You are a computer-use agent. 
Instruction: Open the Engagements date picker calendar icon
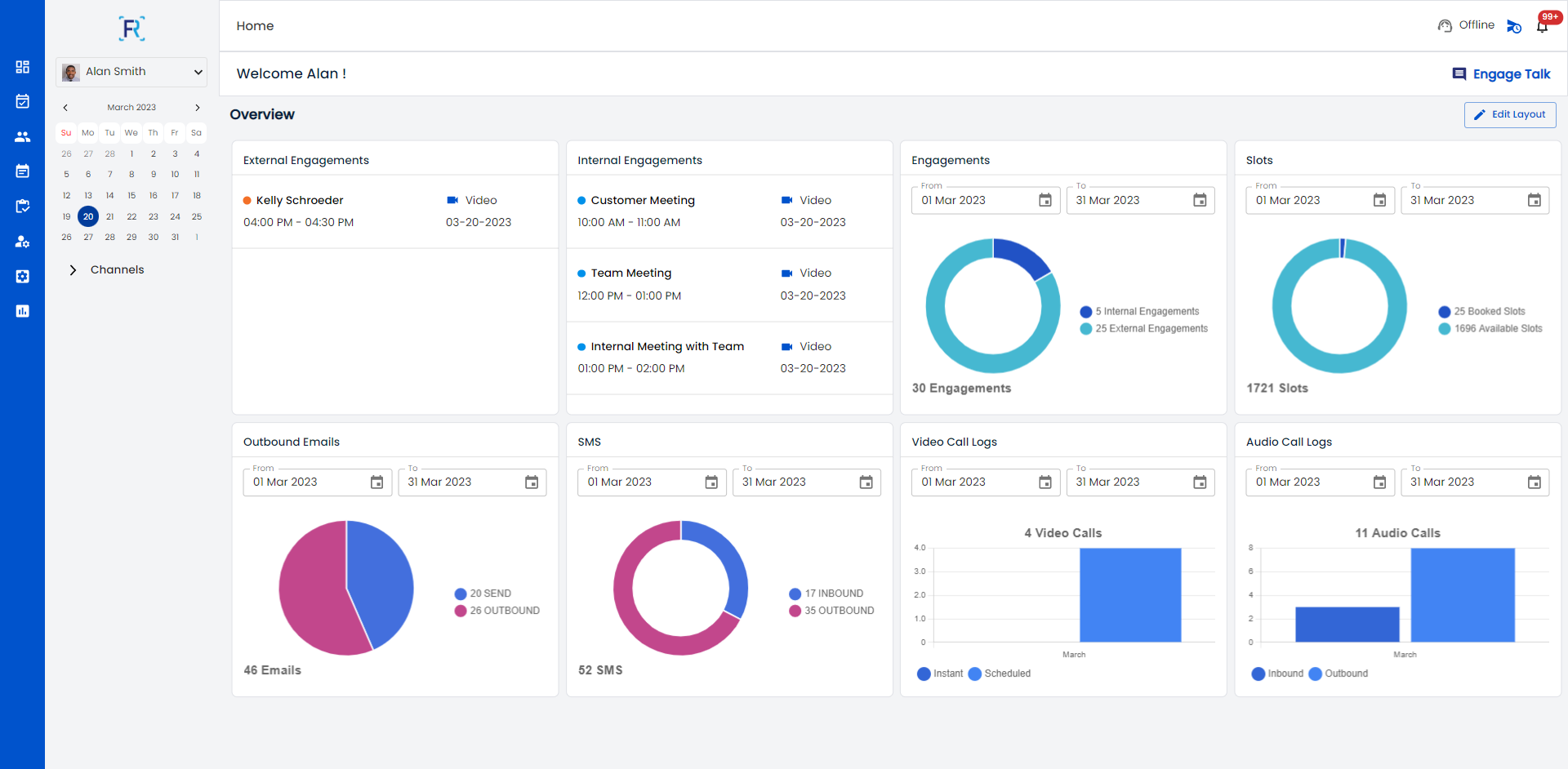[x=1045, y=200]
